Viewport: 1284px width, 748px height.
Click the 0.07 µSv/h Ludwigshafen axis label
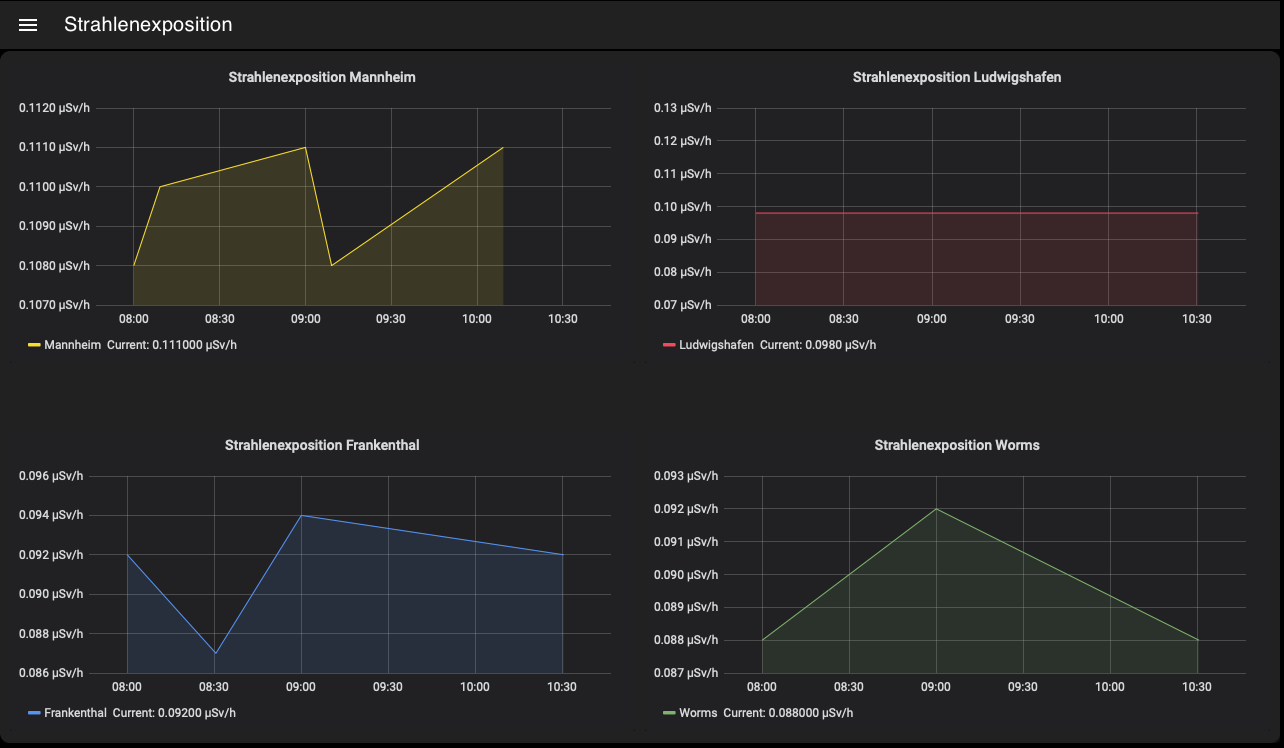click(x=683, y=305)
